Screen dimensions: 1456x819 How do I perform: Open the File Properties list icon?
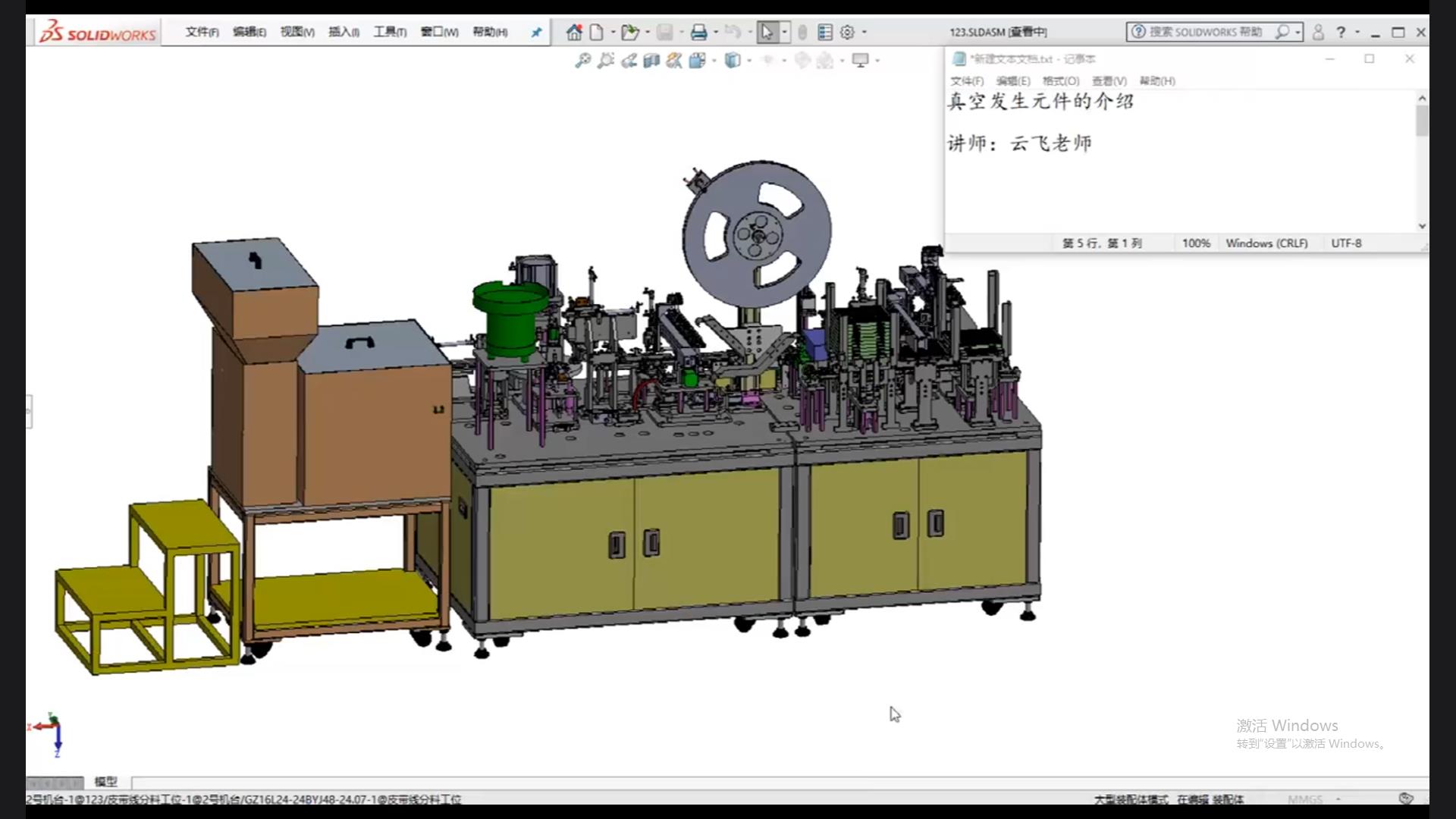(x=825, y=32)
